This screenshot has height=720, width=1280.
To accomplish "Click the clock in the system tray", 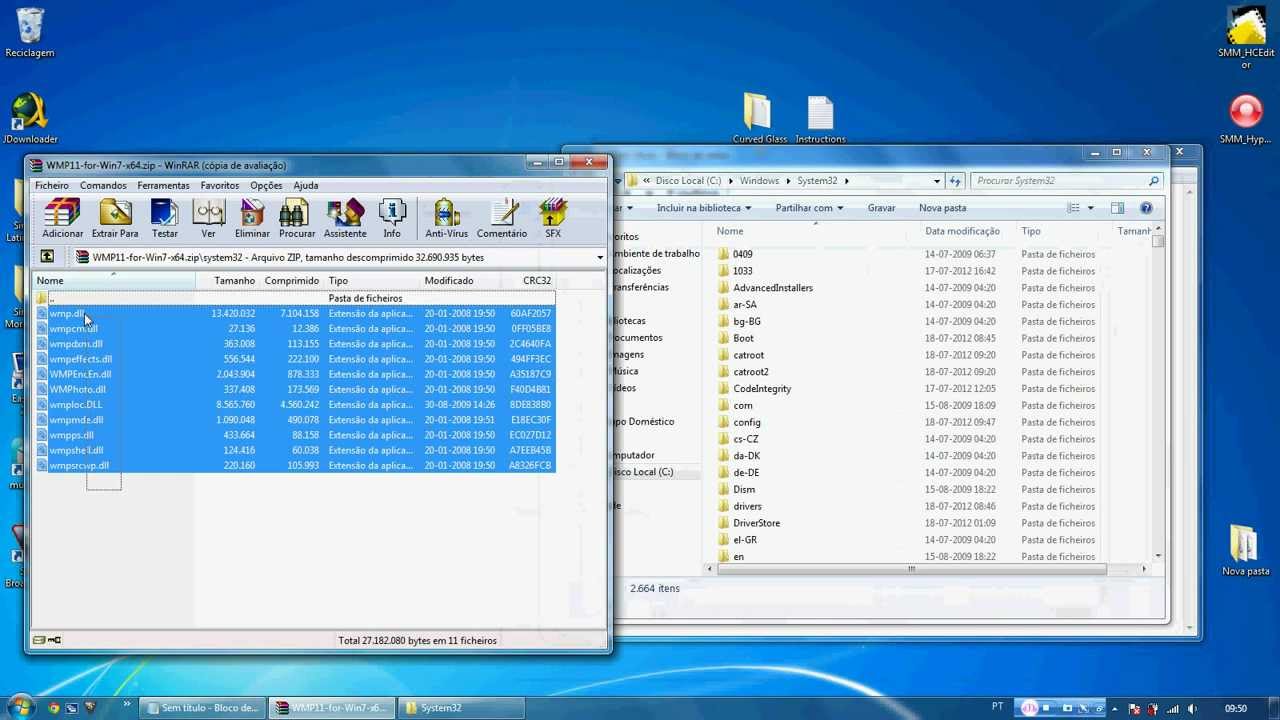I will pyautogui.click(x=1236, y=708).
